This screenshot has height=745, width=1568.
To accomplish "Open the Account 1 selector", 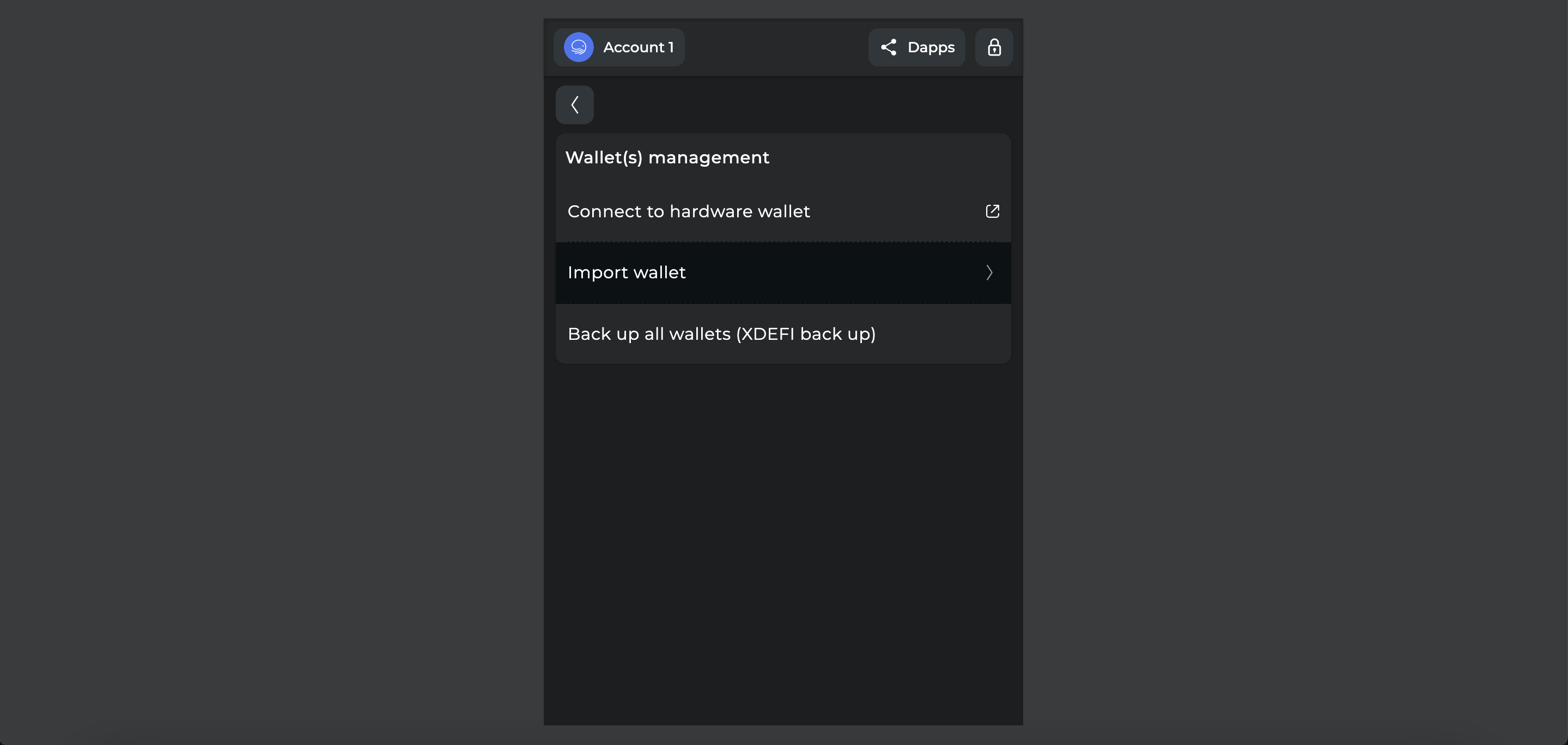I will tap(619, 47).
